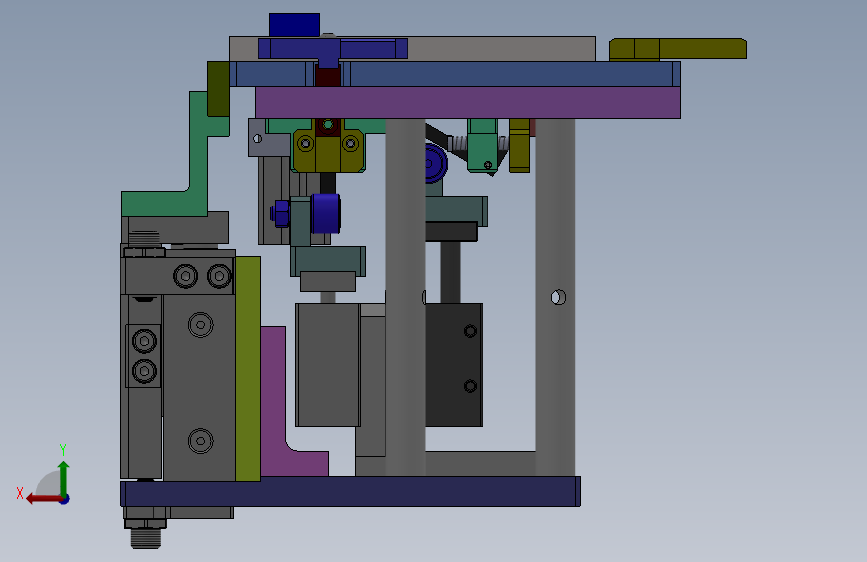Viewport: 867px width, 562px height.
Task: Click the red X axis arrow of triad
Action: coord(43,499)
